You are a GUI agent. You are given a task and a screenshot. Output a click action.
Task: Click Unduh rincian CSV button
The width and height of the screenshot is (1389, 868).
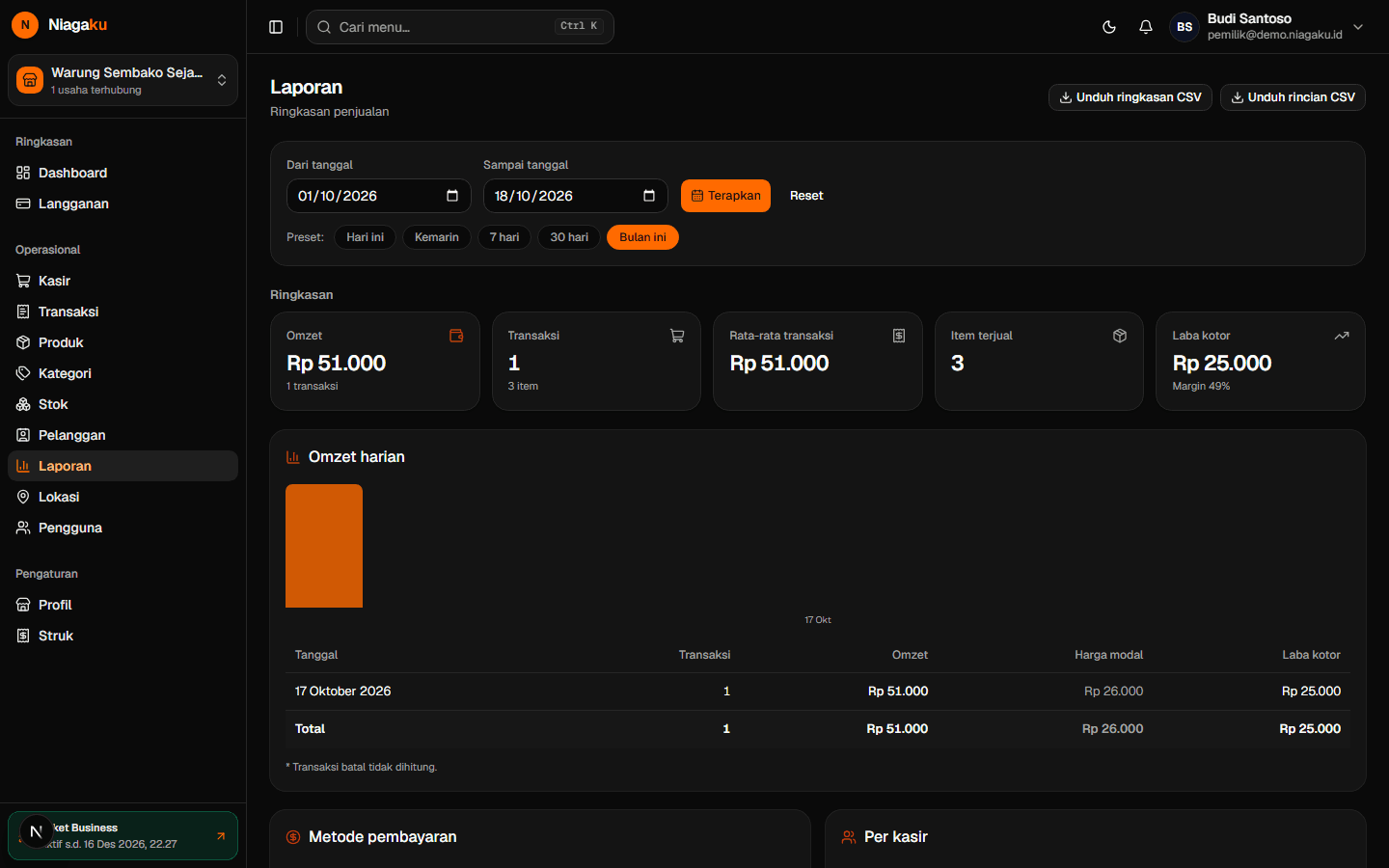tap(1293, 97)
